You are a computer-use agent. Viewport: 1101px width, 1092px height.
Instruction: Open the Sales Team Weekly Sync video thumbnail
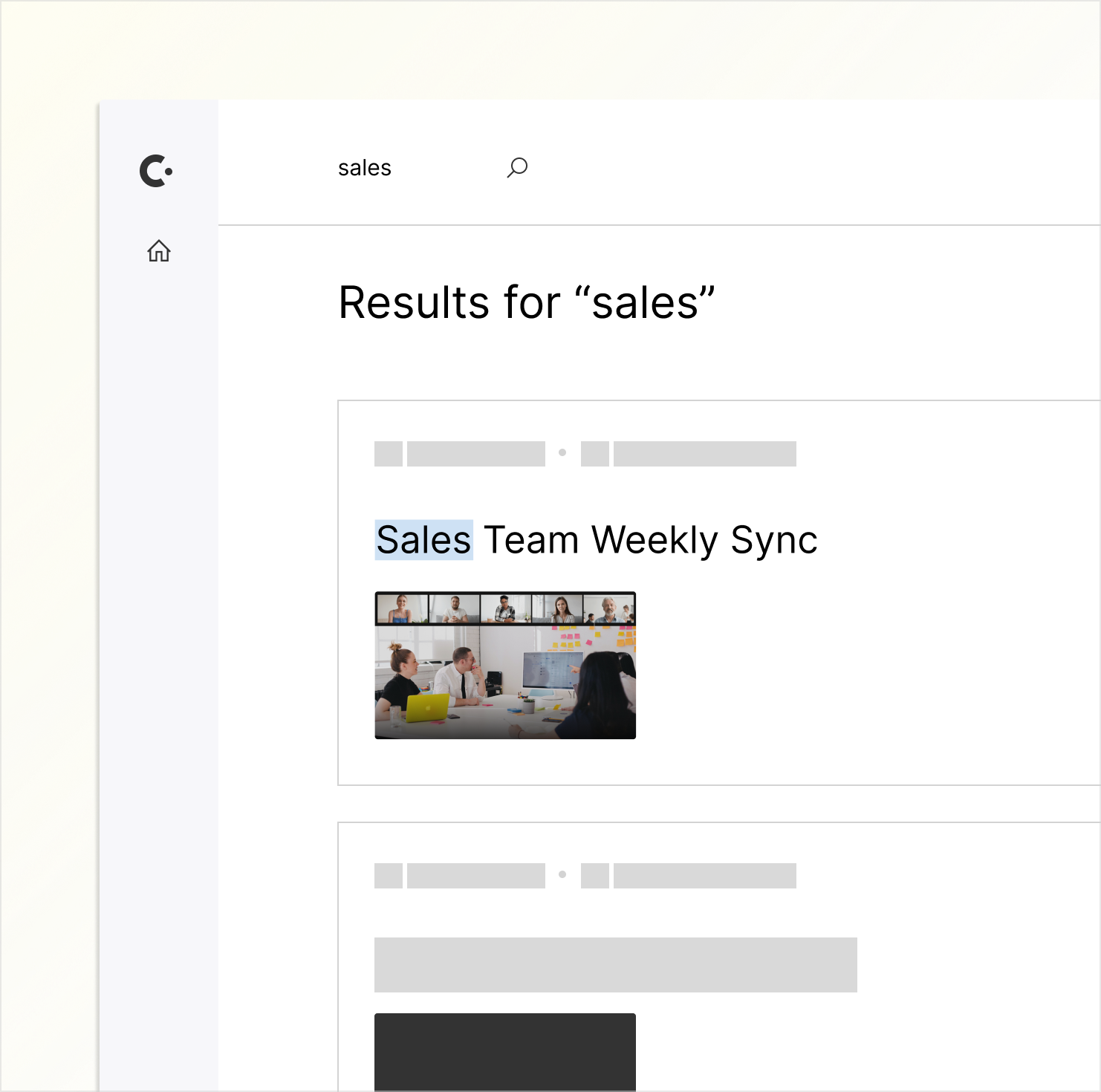[x=505, y=665]
